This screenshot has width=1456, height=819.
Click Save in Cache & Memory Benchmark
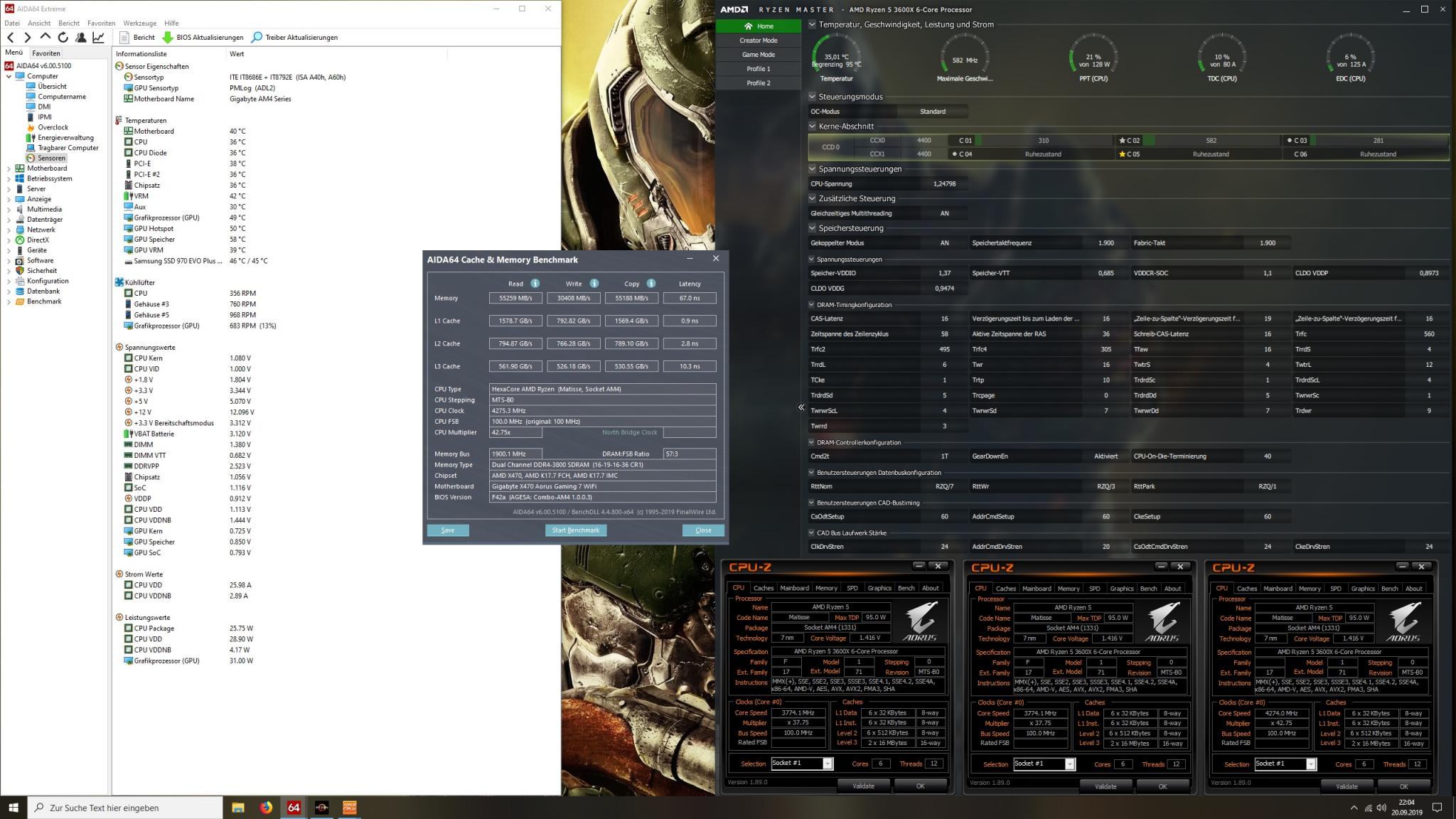pyautogui.click(x=448, y=530)
